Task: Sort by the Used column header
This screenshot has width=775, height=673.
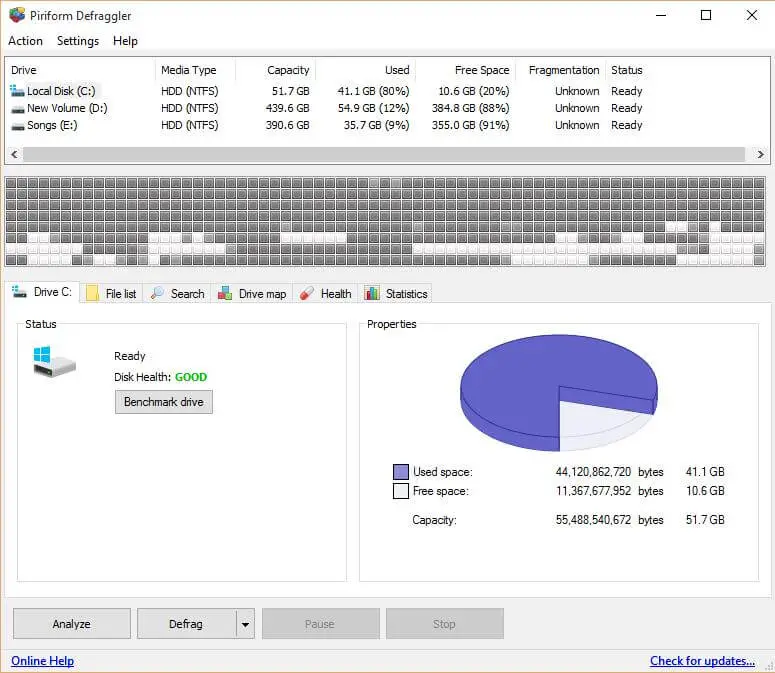Action: pyautogui.click(x=365, y=70)
